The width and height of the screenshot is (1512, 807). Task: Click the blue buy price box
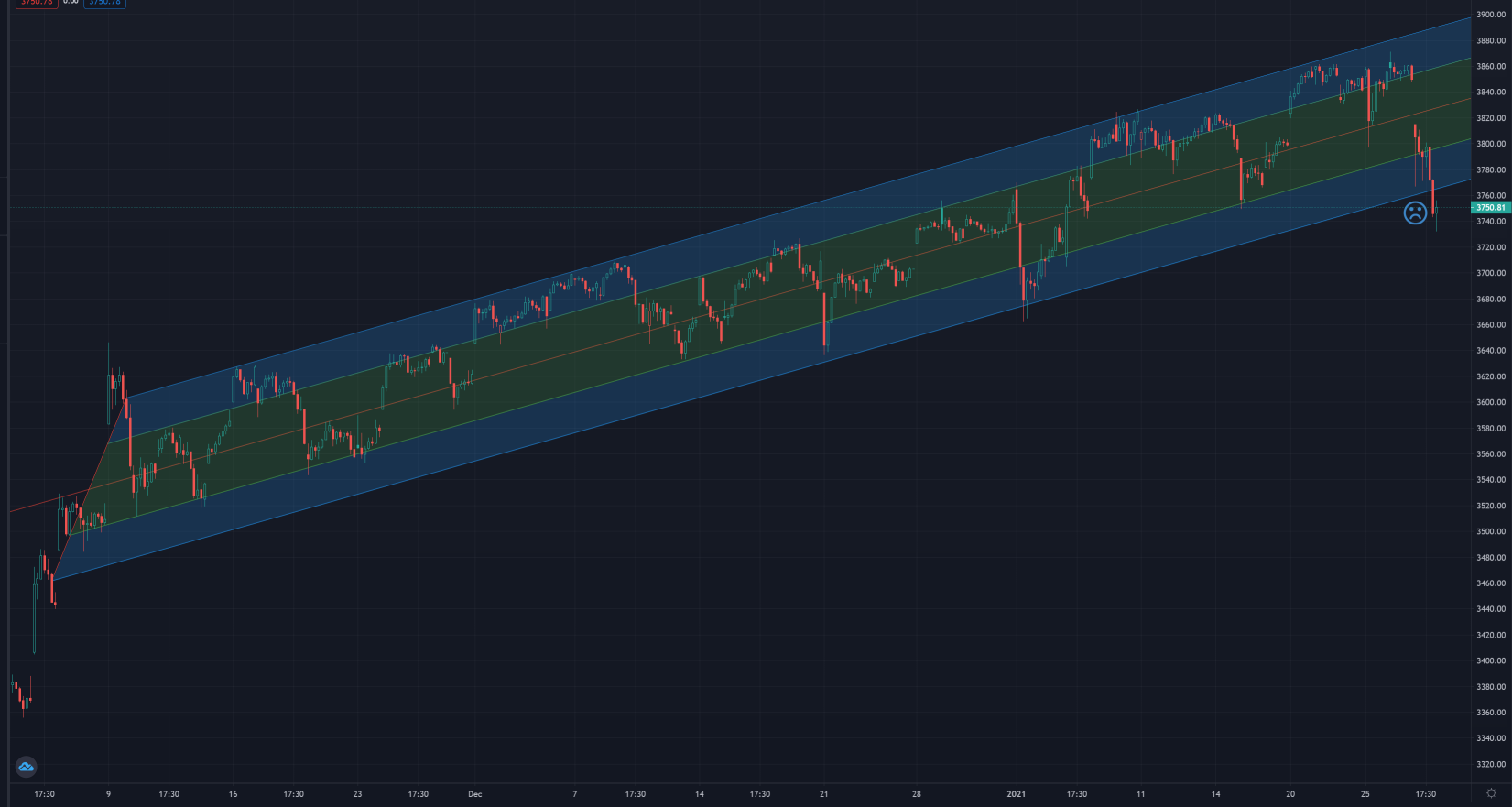click(x=104, y=3)
